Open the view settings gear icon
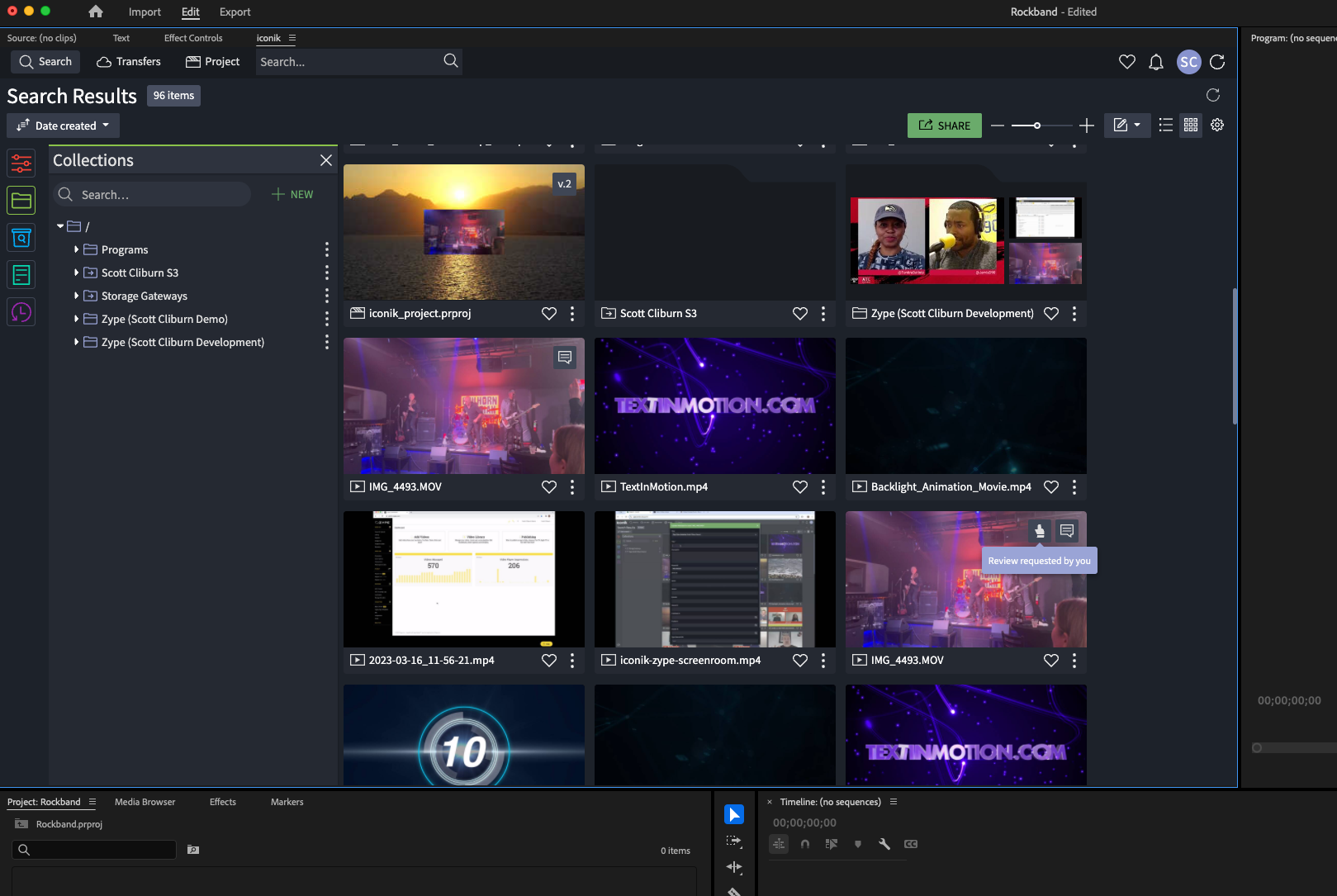The image size is (1337, 896). coord(1217,125)
